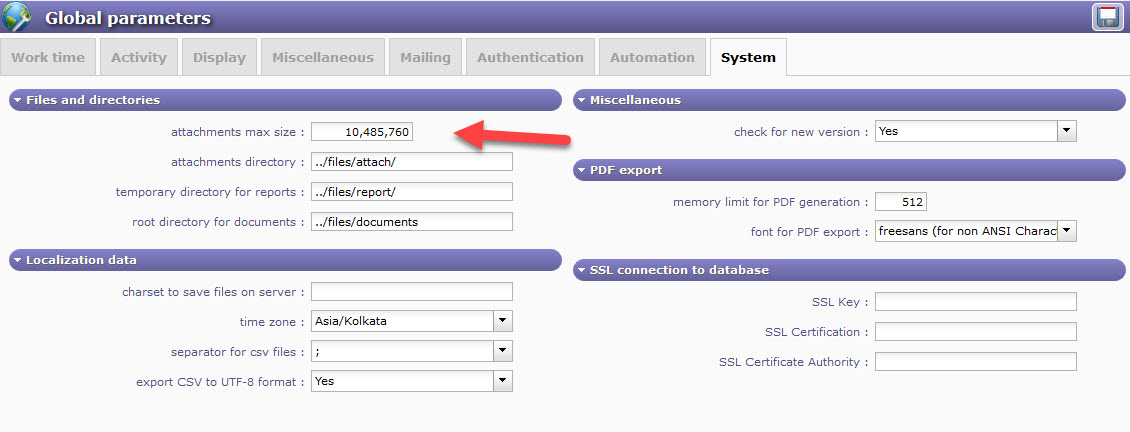Open separator for csv files dropdown
Image resolution: width=1130 pixels, height=432 pixels.
click(503, 351)
